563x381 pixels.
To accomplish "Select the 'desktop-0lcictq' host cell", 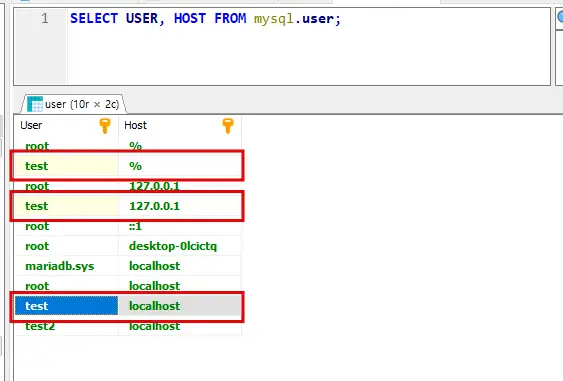I will point(180,246).
